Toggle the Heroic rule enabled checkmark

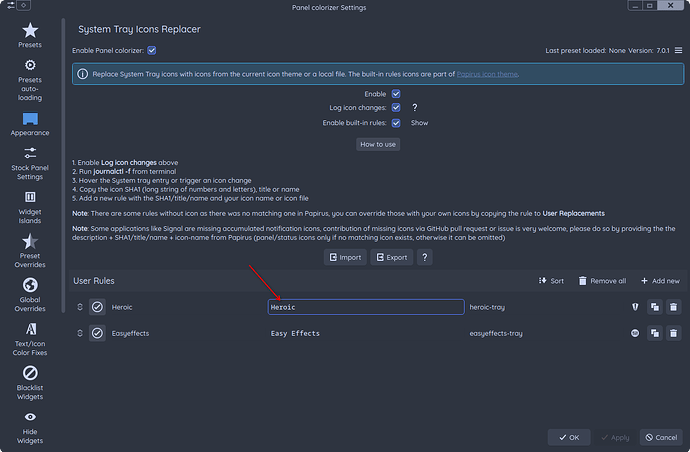click(x=97, y=307)
